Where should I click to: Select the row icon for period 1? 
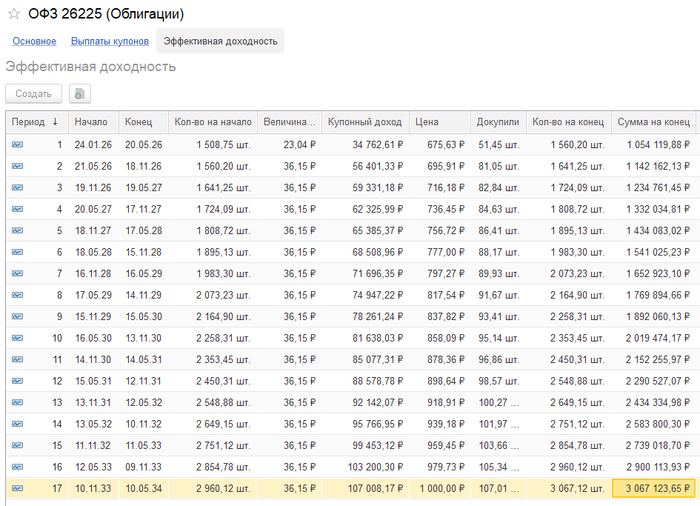[17, 145]
